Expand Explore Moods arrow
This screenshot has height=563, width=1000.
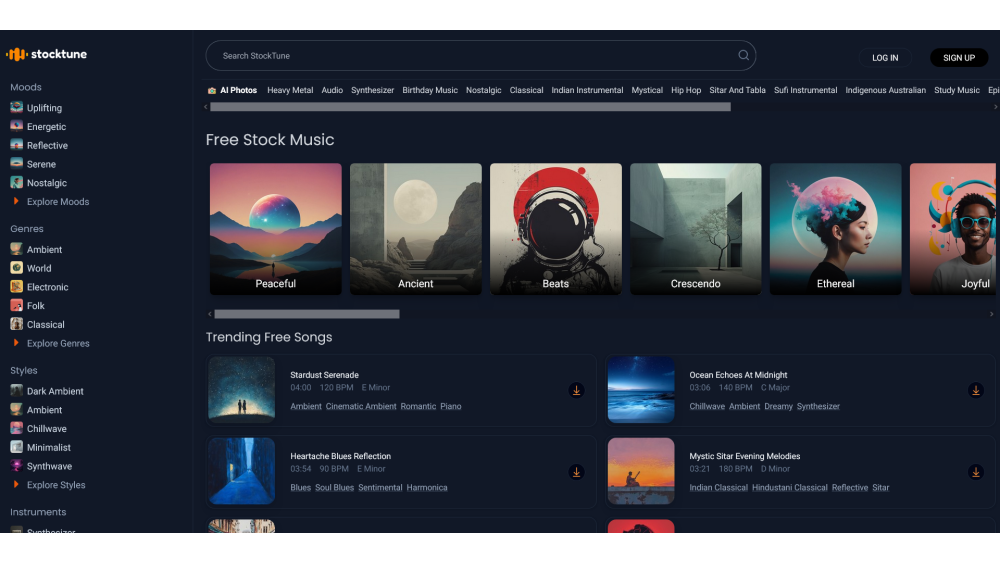click(16, 201)
